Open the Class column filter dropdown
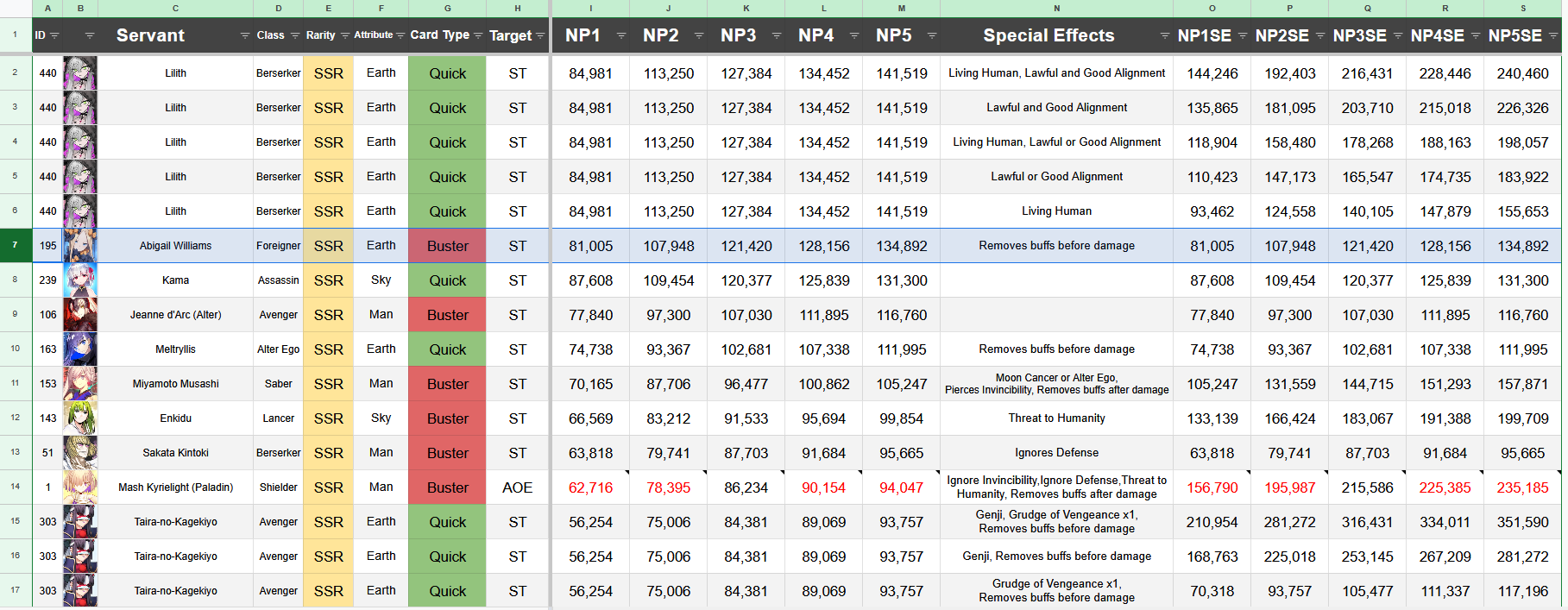 click(295, 35)
